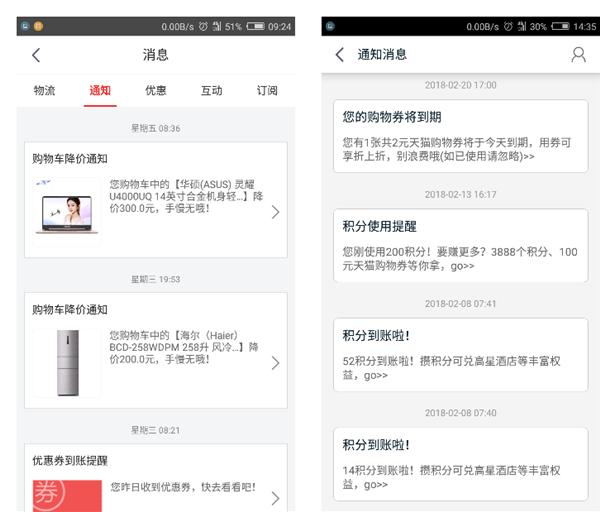Viewport: 600px width, 512px height.
Task: Go to the 互动 tab
Action: 211,91
